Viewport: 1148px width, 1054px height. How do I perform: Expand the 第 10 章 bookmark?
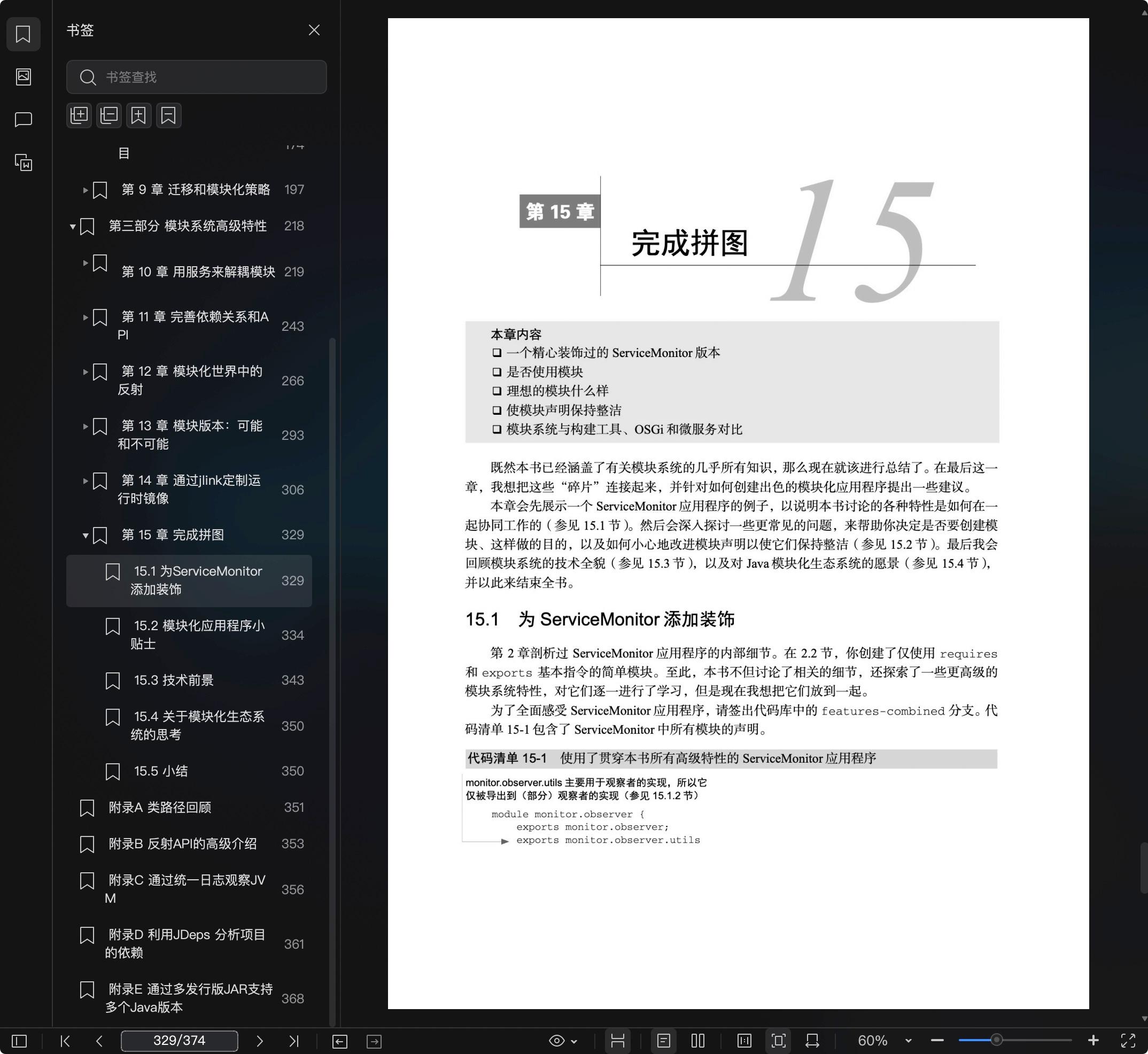(85, 263)
